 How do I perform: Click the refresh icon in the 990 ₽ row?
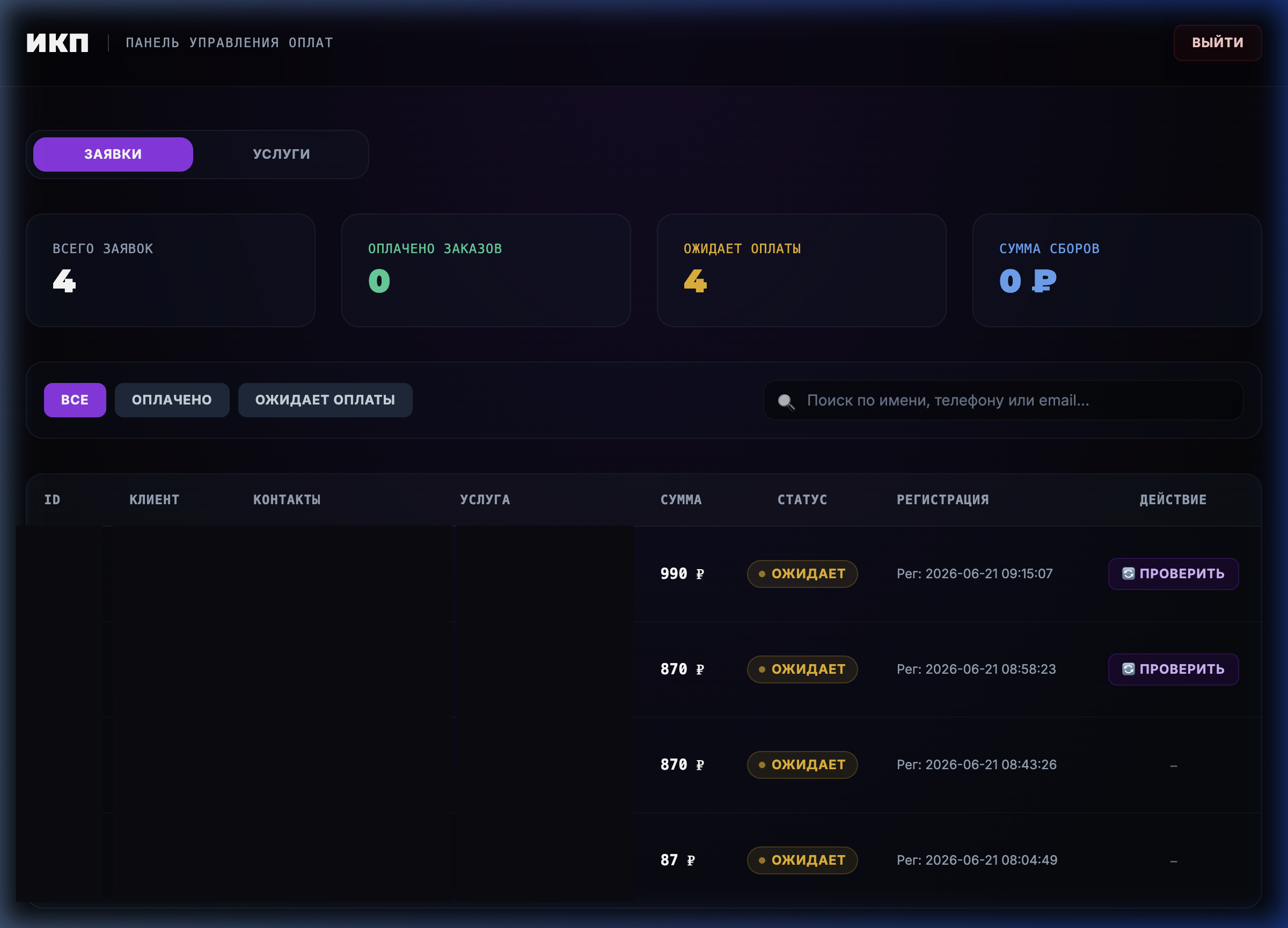1128,573
